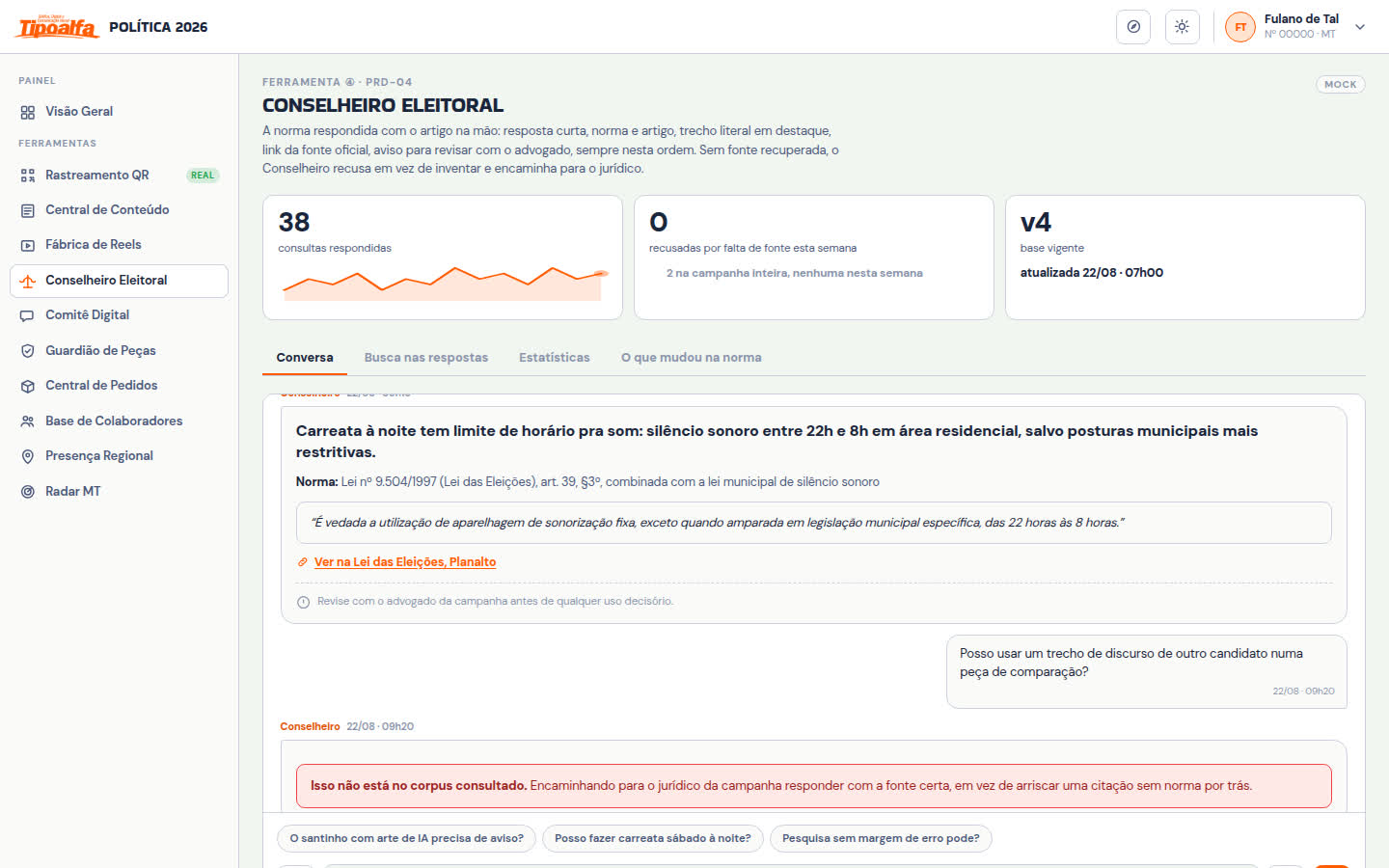Click the Central de Conteúdo icon
Viewport: 1389px width, 868px height.
tap(28, 210)
